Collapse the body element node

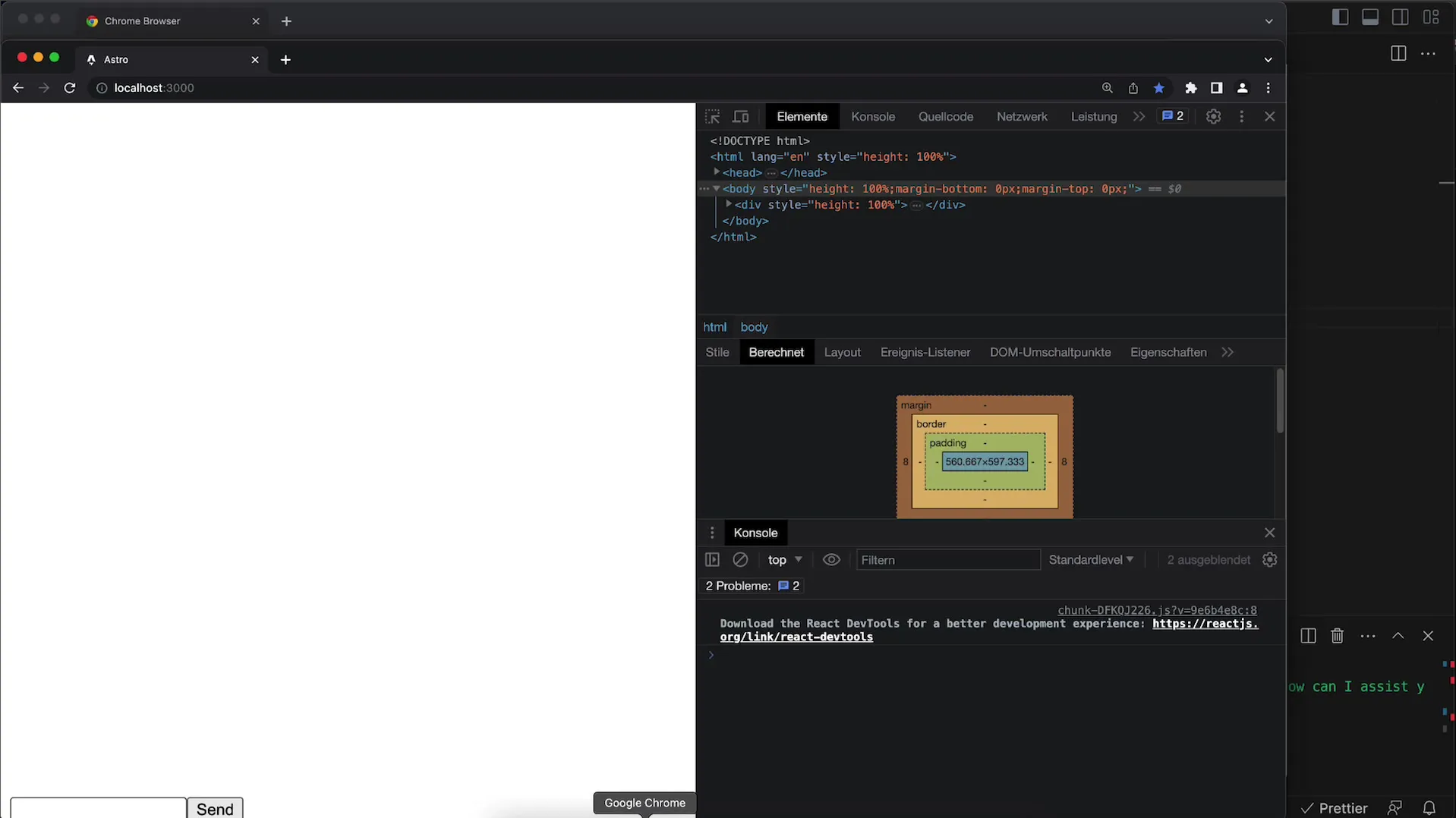[x=716, y=189]
